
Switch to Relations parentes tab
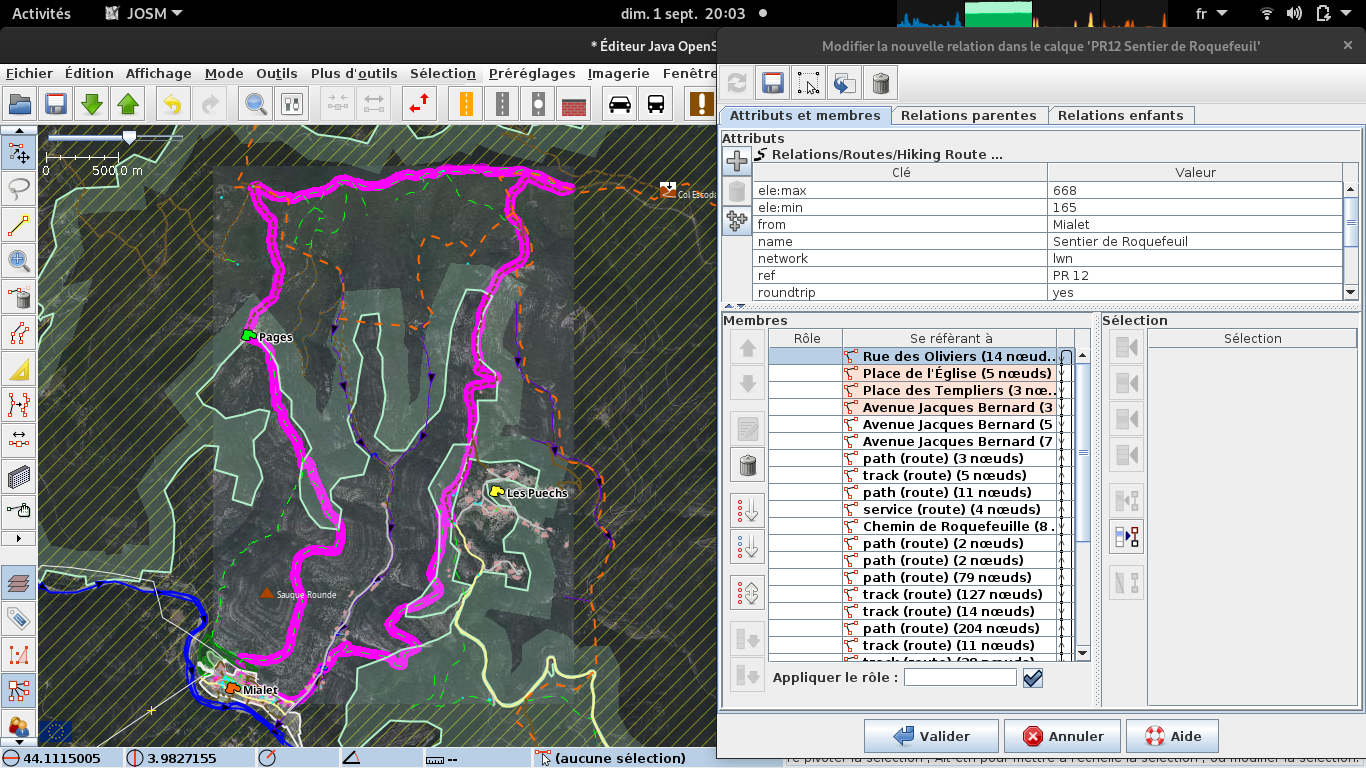pyautogui.click(x=968, y=115)
